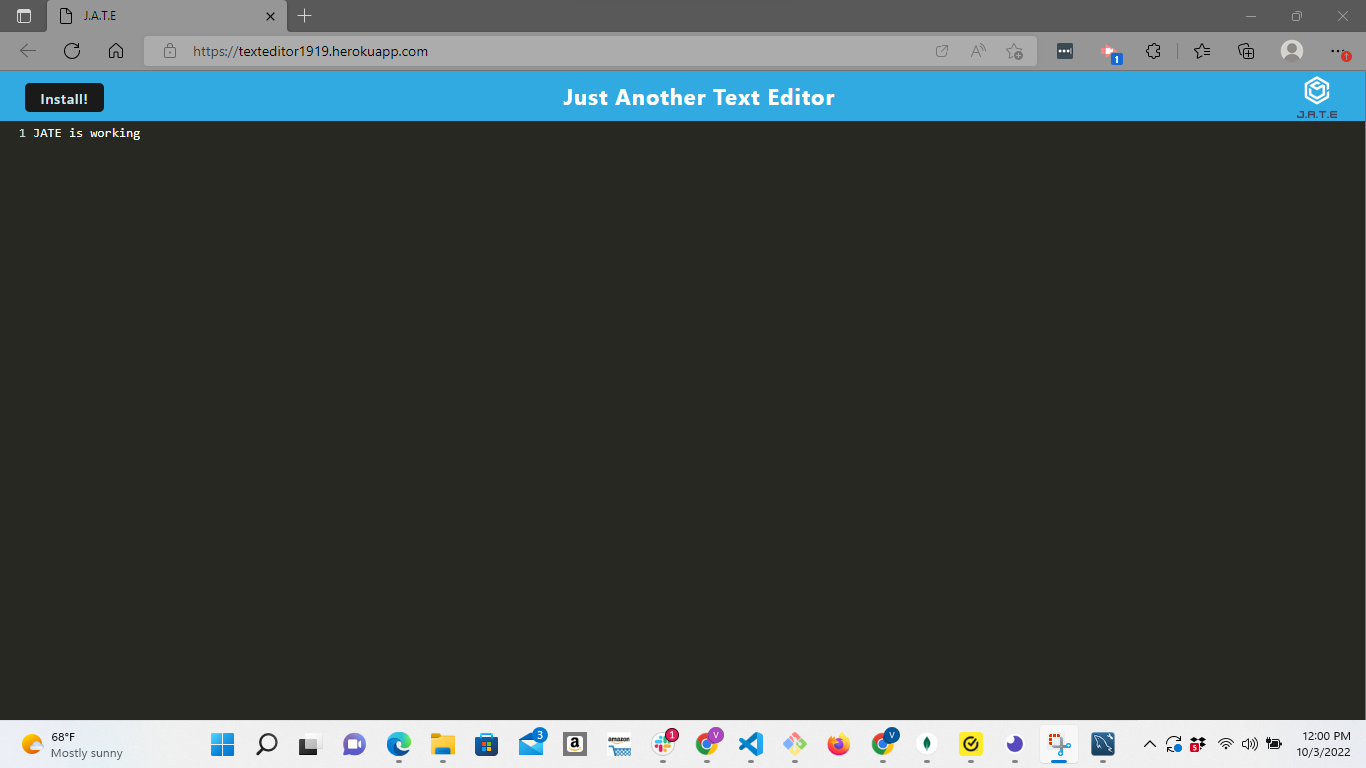Toggle the tab actions menu square icon
This screenshot has height=768, width=1366.
coord(22,16)
